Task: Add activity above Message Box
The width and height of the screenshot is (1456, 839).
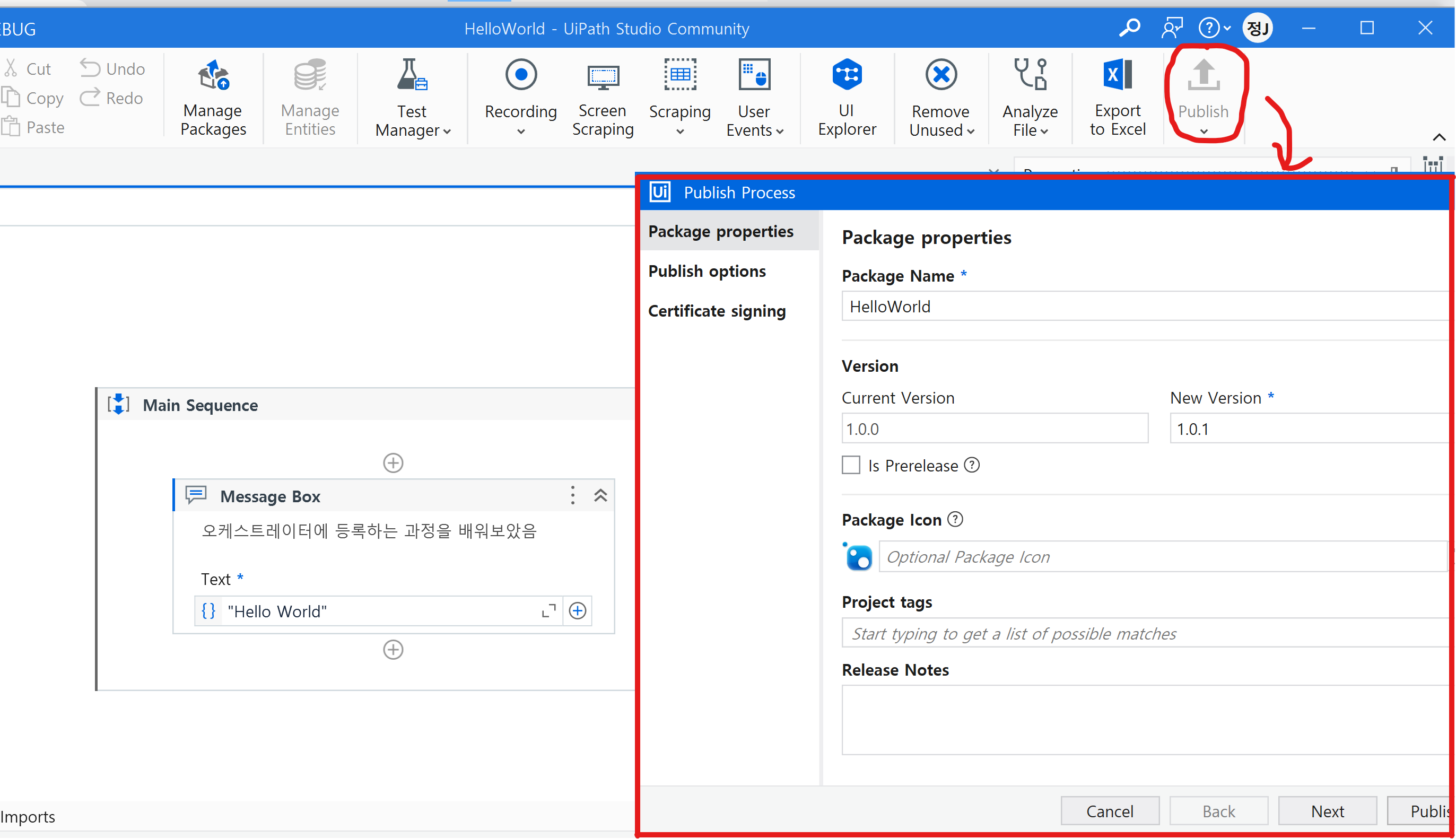Action: pos(393,462)
